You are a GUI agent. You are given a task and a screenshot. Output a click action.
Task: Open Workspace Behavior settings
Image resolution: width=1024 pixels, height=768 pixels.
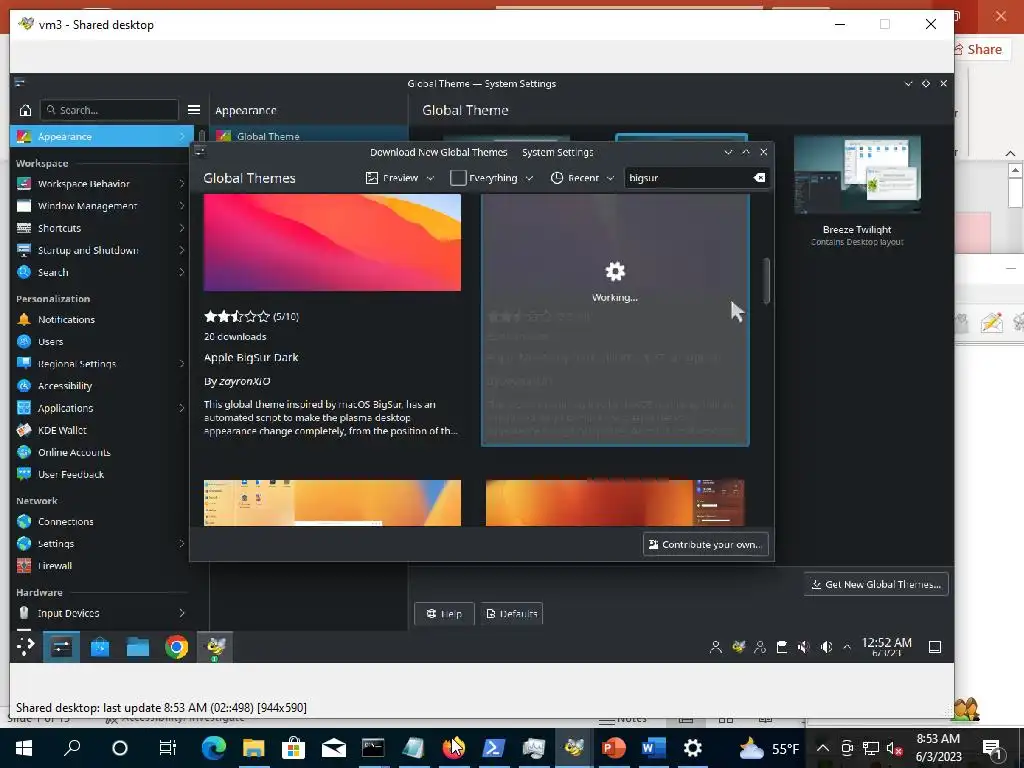click(x=102, y=184)
